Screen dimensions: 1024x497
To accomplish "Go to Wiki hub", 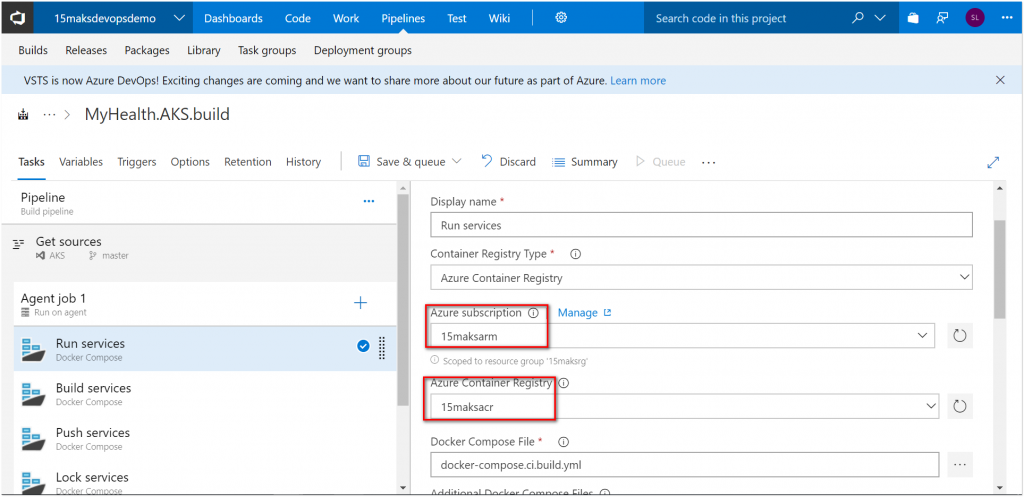I will pyautogui.click(x=500, y=18).
